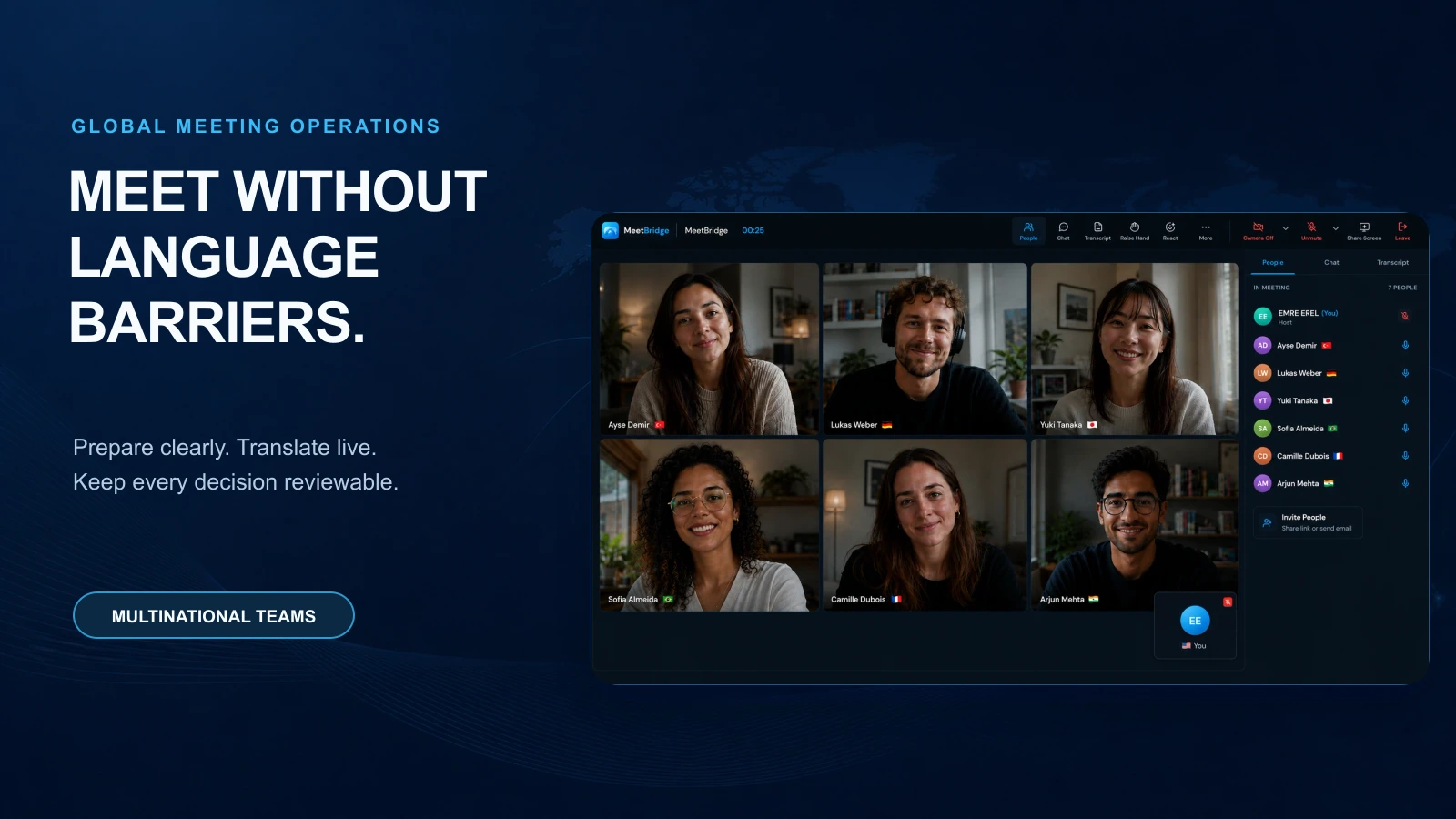This screenshot has height=819, width=1456.
Task: Click the YT avatar for Yuki Tanaka
Action: [x=1262, y=400]
